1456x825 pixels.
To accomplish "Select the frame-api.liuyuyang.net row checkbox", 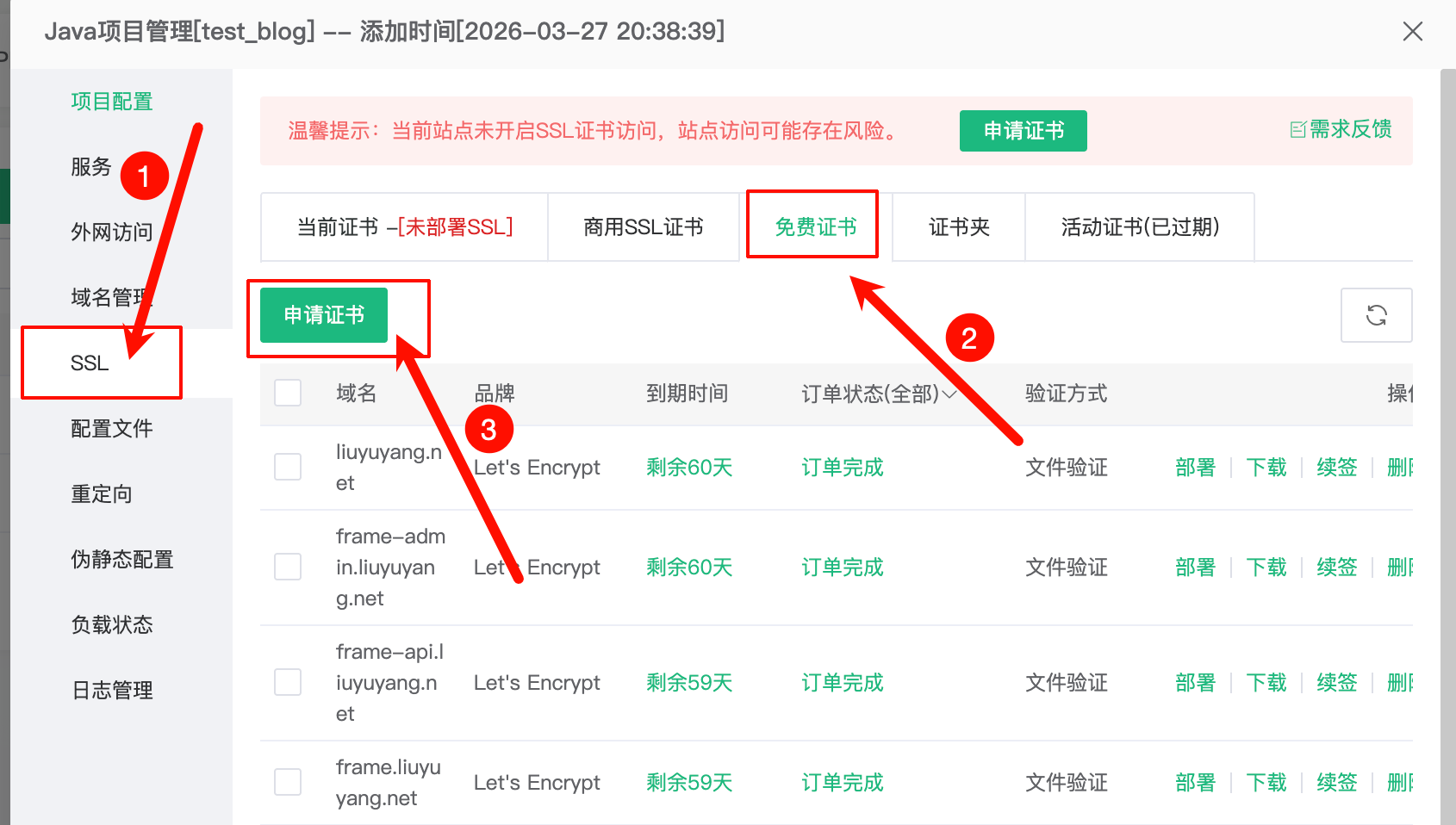I will [x=288, y=682].
